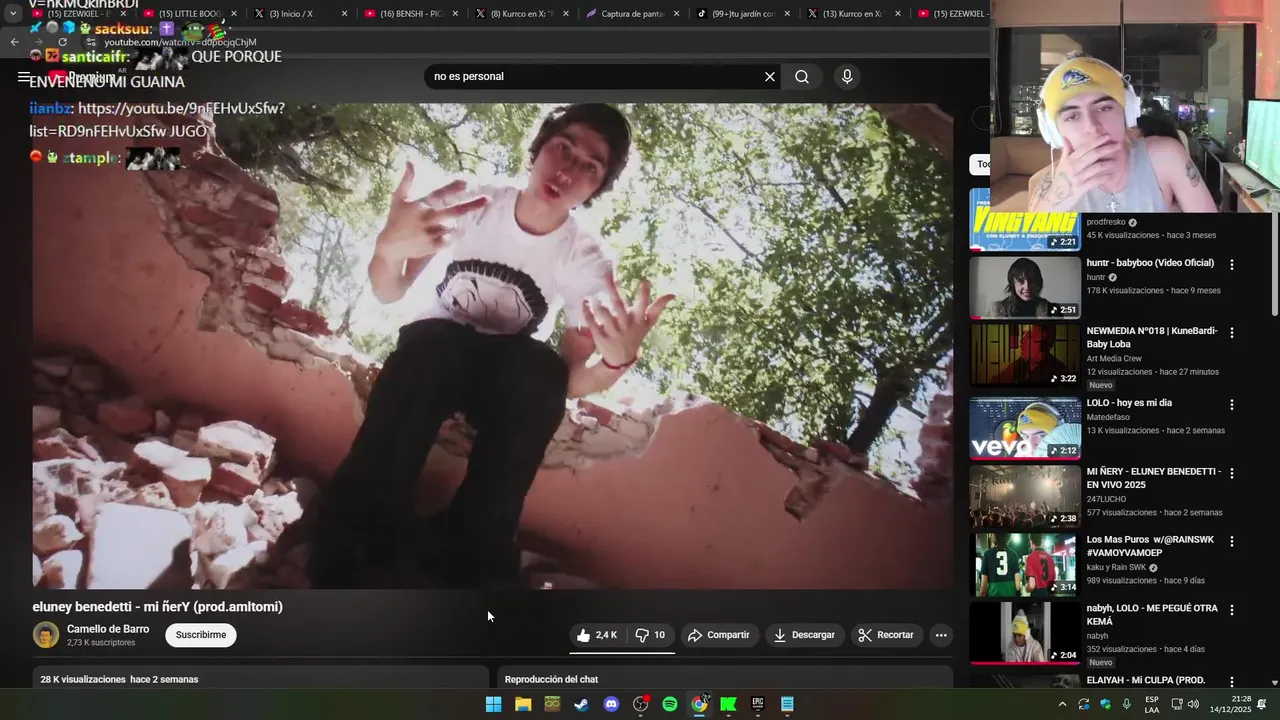Start voice search with the microphone icon
1280x720 pixels.
pyautogui.click(x=847, y=77)
